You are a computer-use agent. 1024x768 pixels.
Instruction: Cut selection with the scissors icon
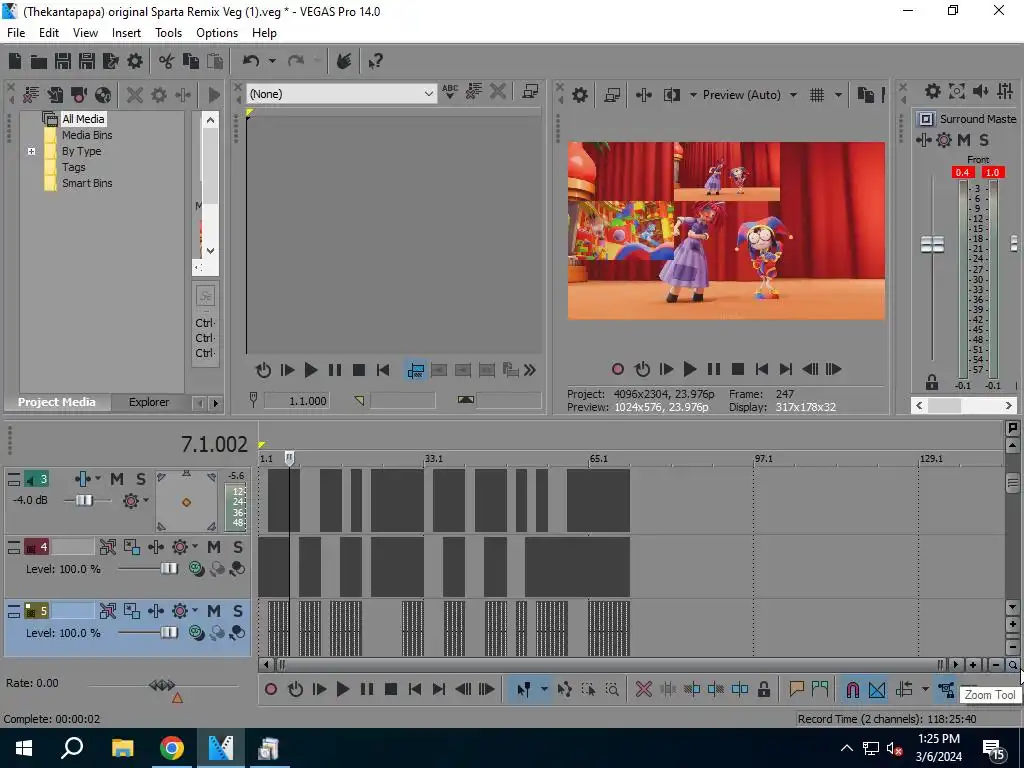(x=167, y=61)
